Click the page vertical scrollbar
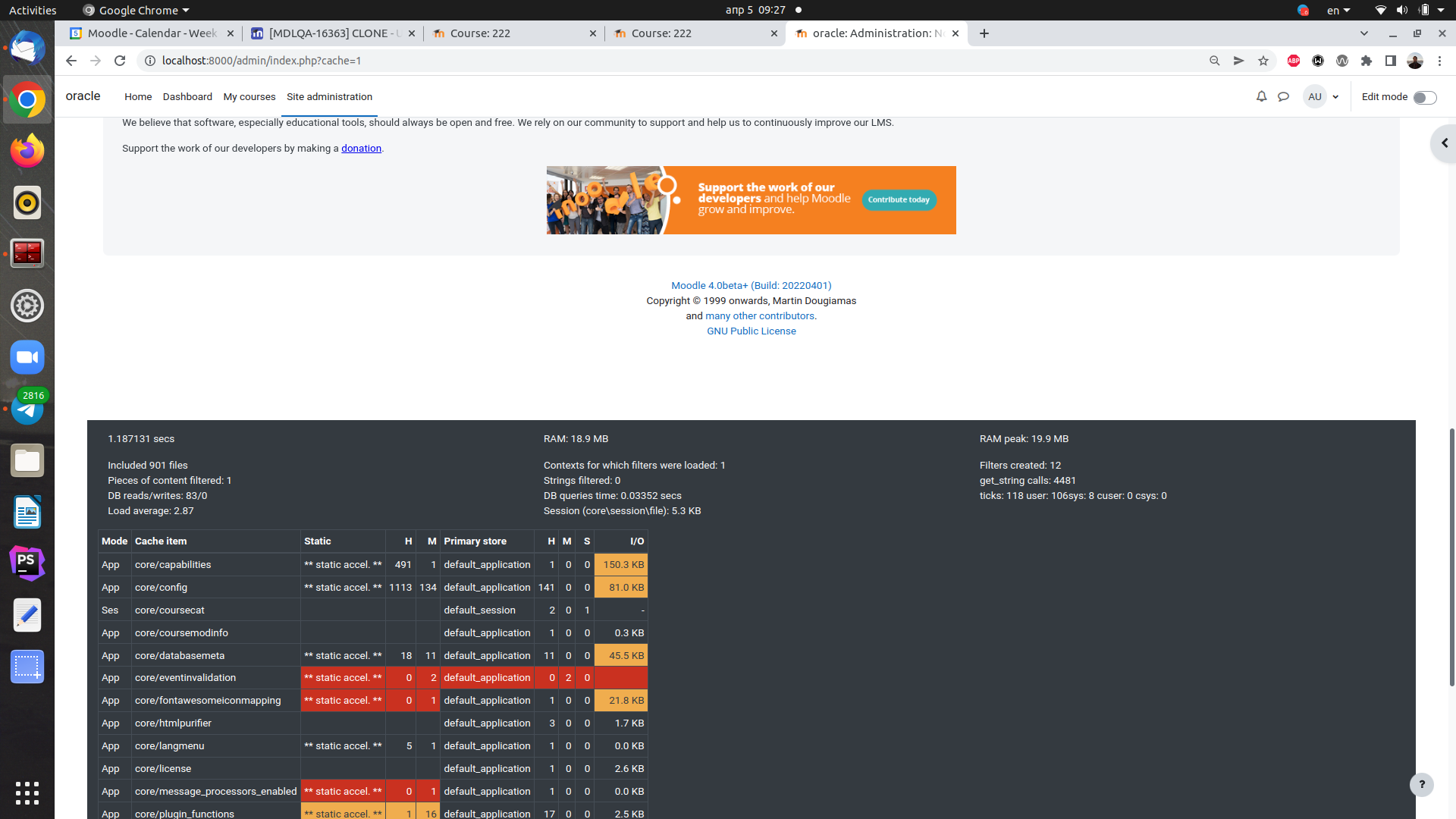 coord(1451,557)
